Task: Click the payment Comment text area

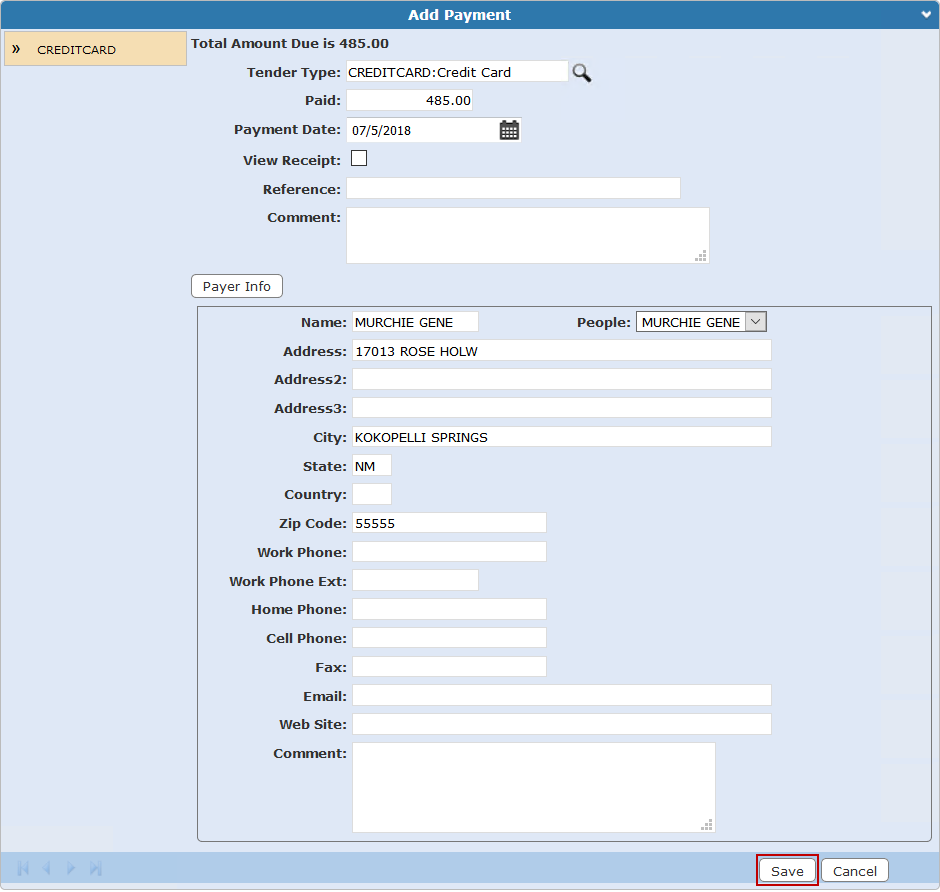Action: coord(527,235)
